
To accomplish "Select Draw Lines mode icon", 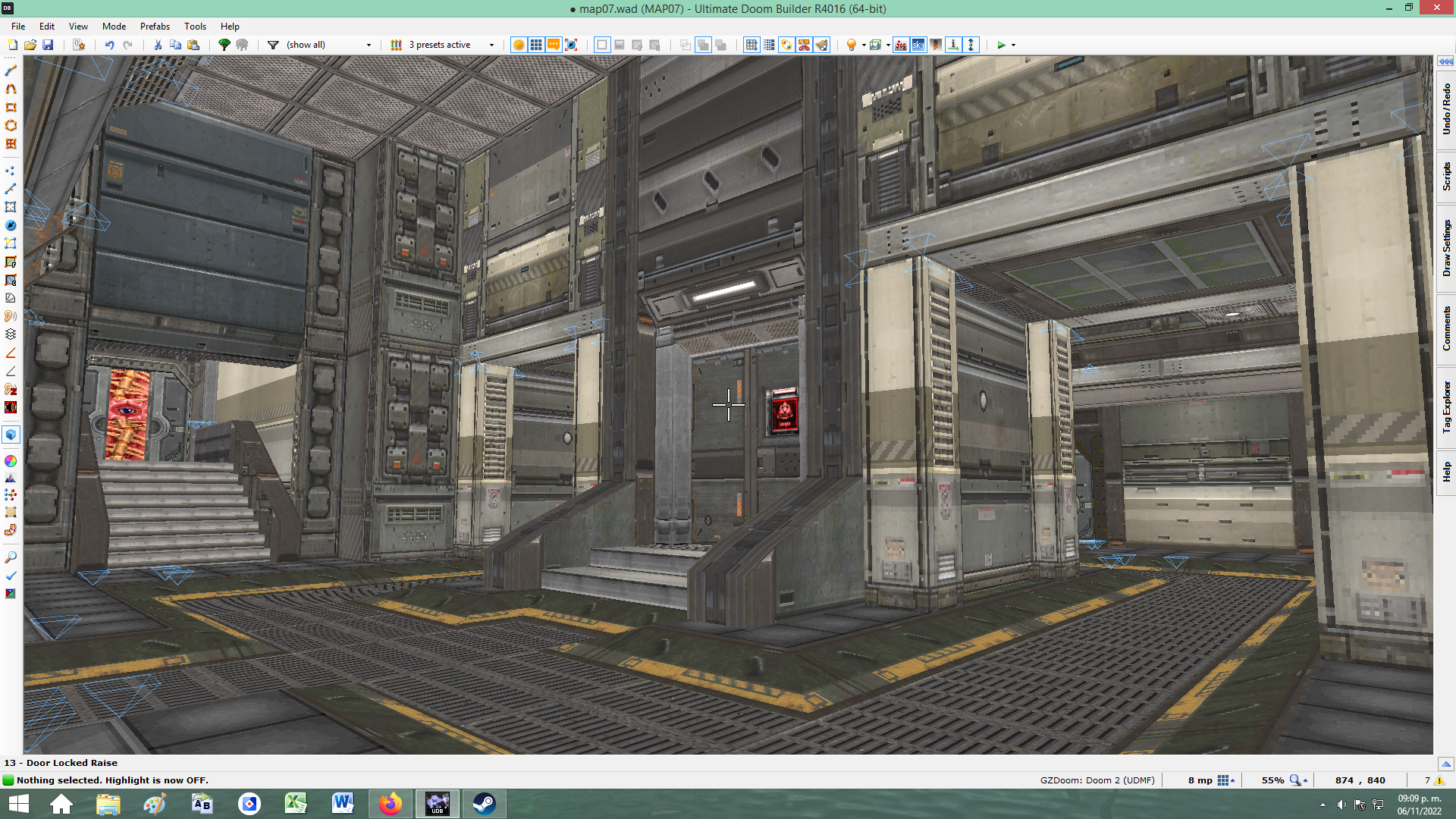I will tap(11, 71).
